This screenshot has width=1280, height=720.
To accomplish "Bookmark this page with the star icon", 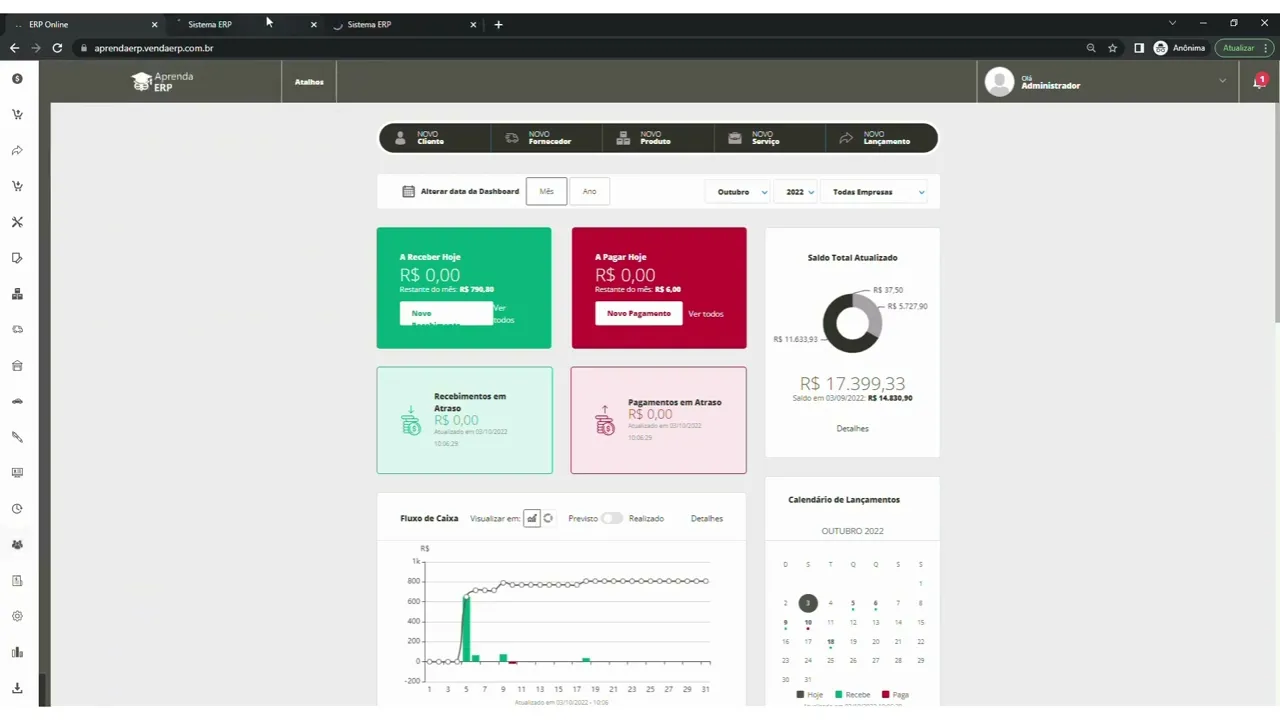I will 1112,48.
